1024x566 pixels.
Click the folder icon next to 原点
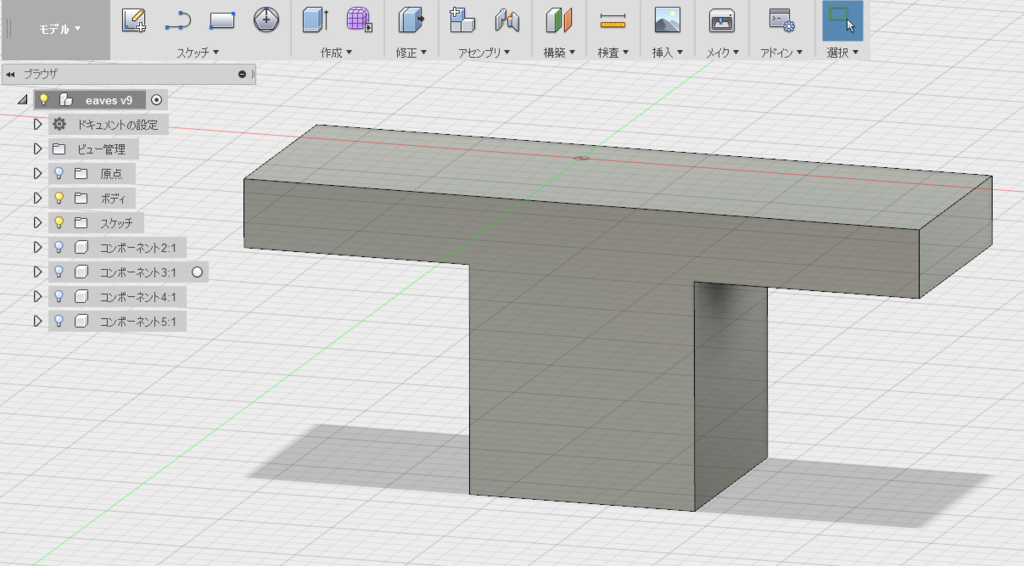(x=81, y=174)
